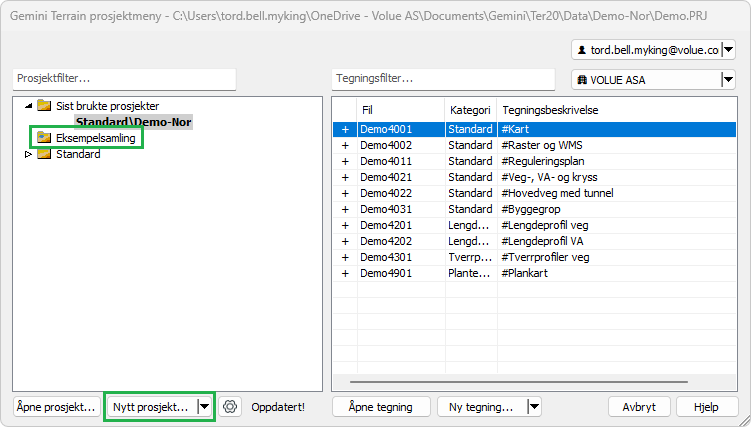The image size is (751, 427).
Task: Click the gear settings icon beside Nytt prosjekt
Action: (x=231, y=407)
